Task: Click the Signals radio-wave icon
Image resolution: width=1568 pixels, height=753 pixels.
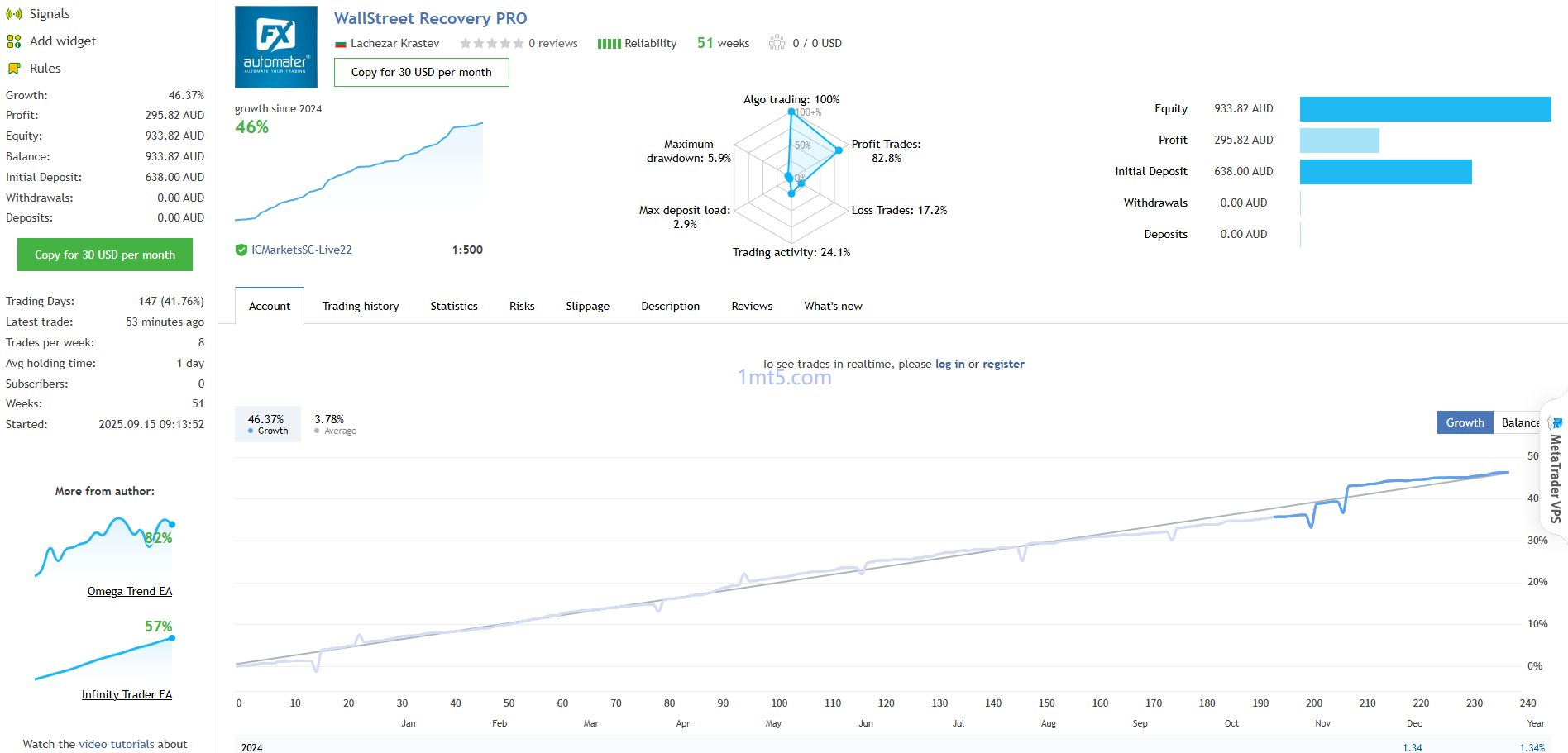Action: click(13, 14)
